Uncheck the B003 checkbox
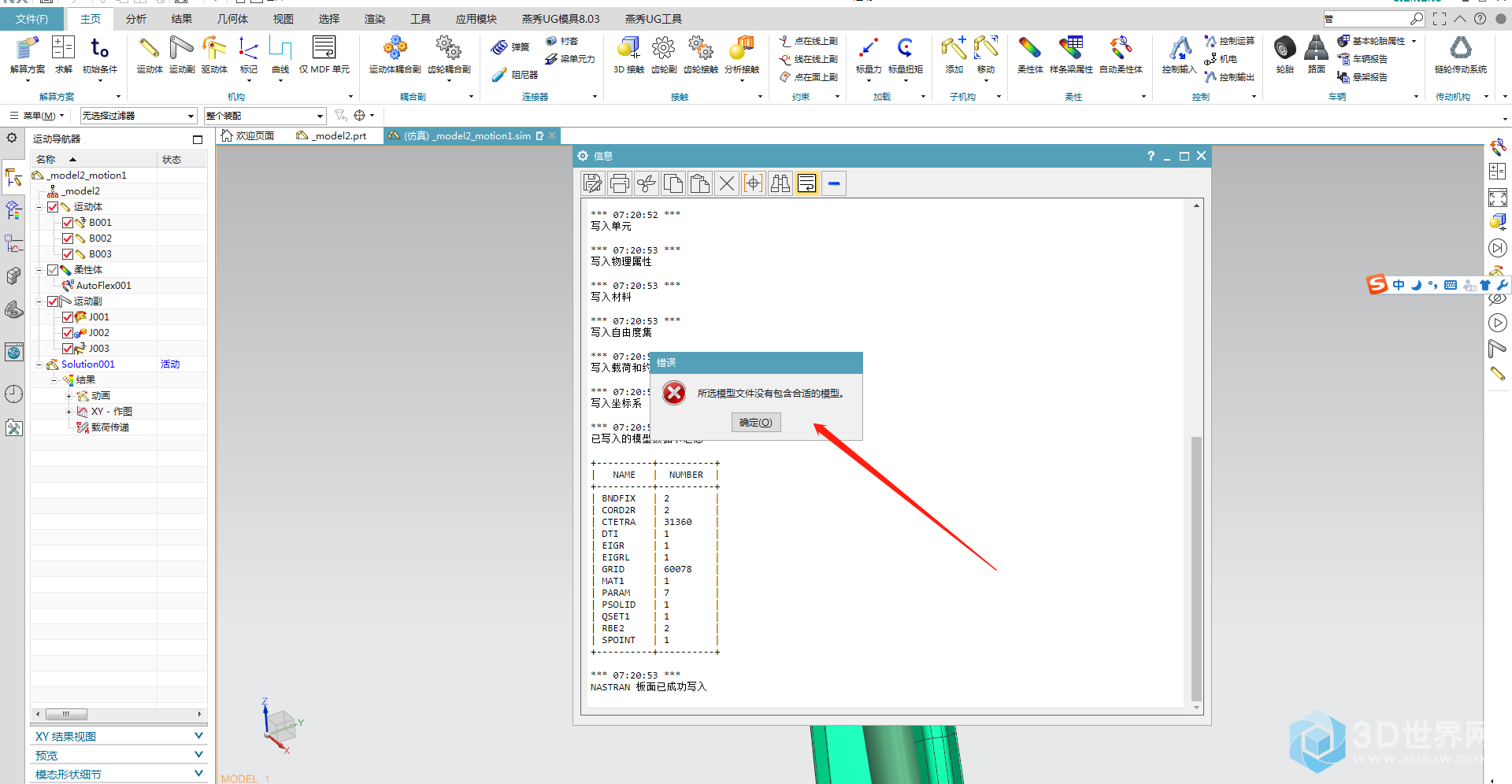Image resolution: width=1512 pixels, height=784 pixels. tap(68, 254)
